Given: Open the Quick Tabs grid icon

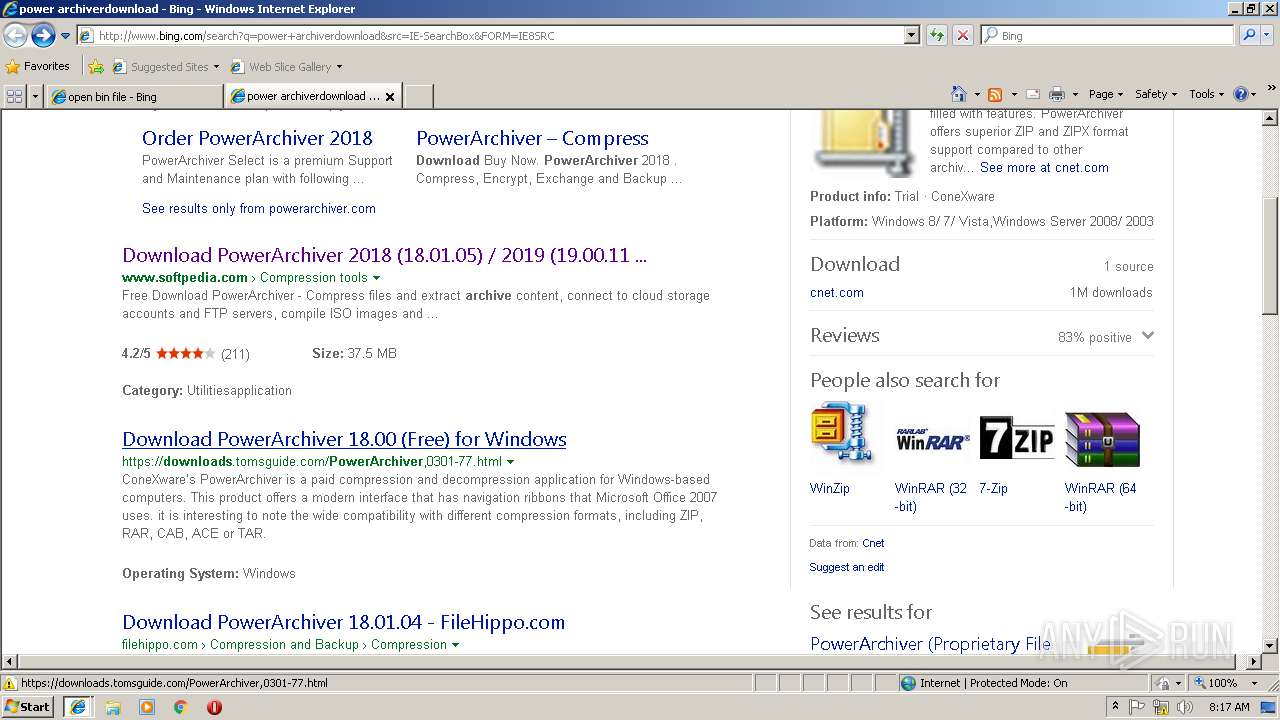Looking at the screenshot, I should 14,96.
